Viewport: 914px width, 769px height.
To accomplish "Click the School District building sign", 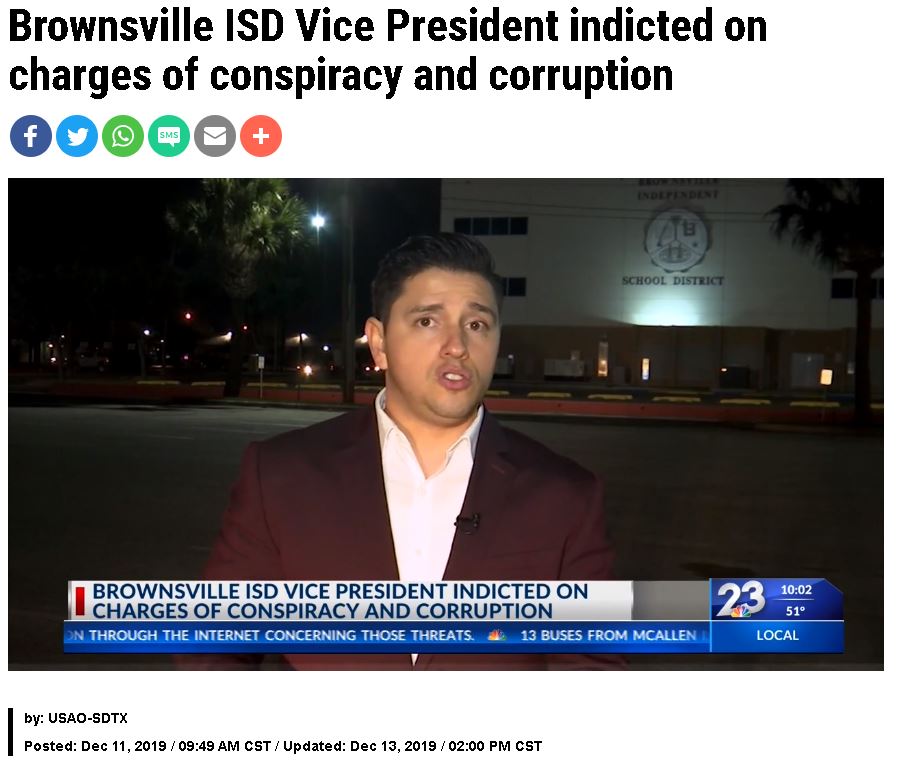I will [x=673, y=280].
